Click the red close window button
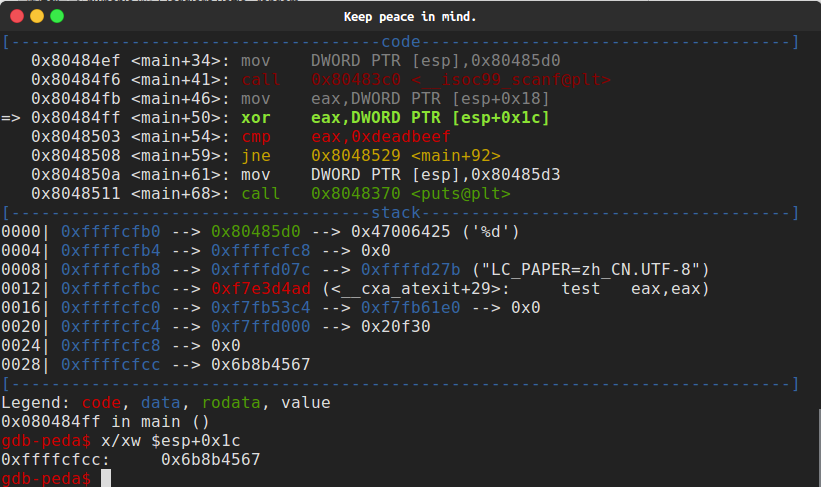 click(17, 16)
